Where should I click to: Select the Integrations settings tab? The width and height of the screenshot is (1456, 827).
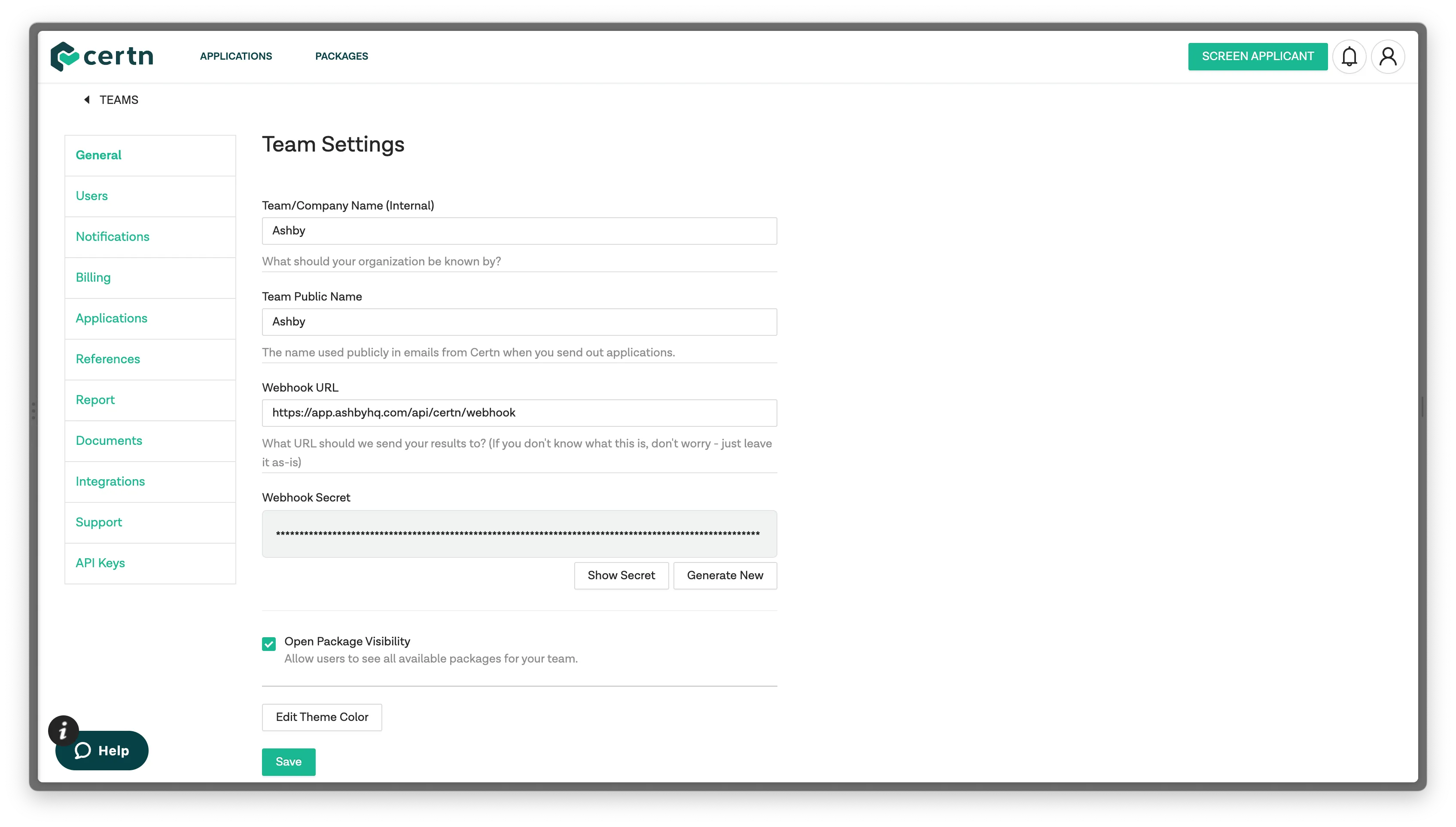tap(150, 482)
